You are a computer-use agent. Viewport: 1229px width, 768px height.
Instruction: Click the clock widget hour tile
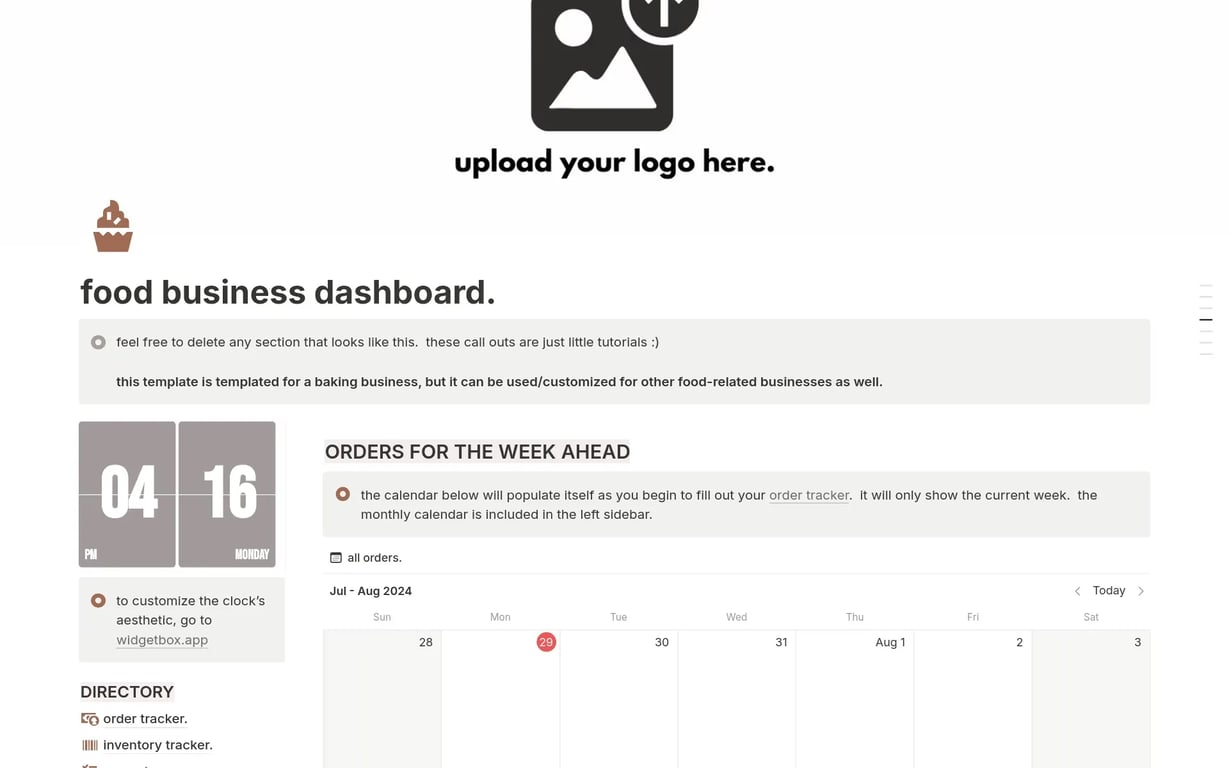point(127,494)
